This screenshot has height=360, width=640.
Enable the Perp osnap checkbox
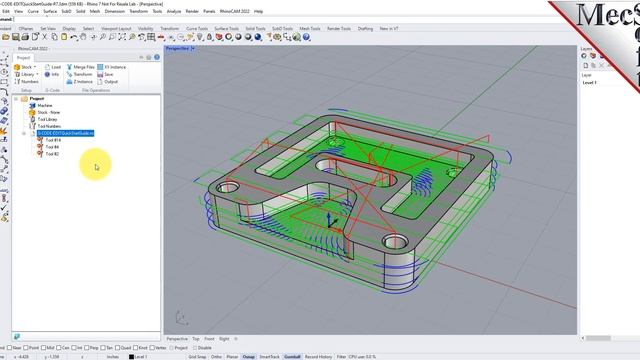pos(87,348)
